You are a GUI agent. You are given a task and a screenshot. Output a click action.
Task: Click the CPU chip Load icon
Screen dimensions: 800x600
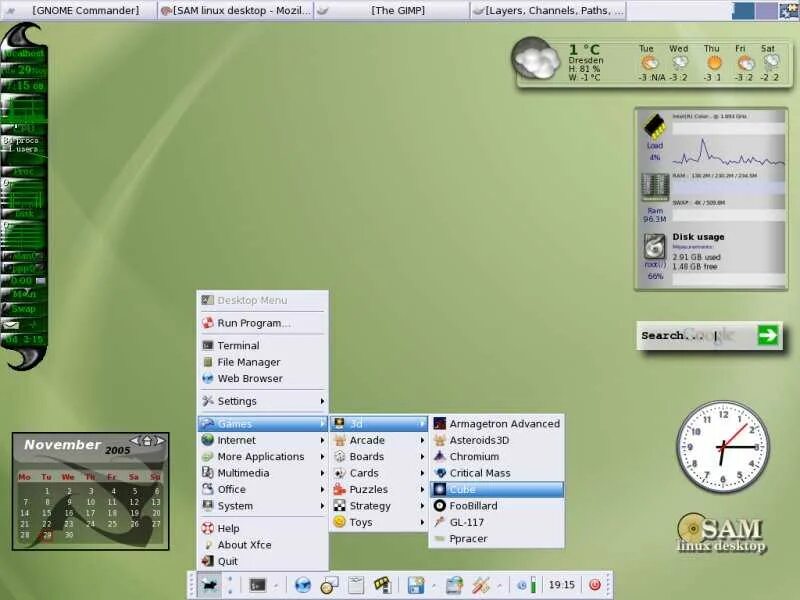(655, 126)
